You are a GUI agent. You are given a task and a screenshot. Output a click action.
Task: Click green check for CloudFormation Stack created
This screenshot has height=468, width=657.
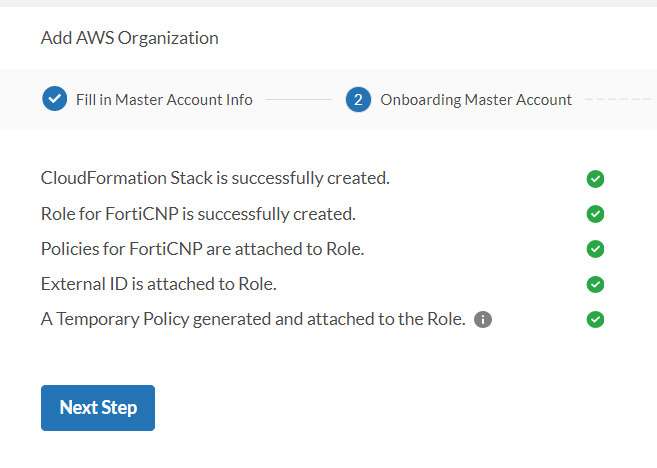[595, 179]
